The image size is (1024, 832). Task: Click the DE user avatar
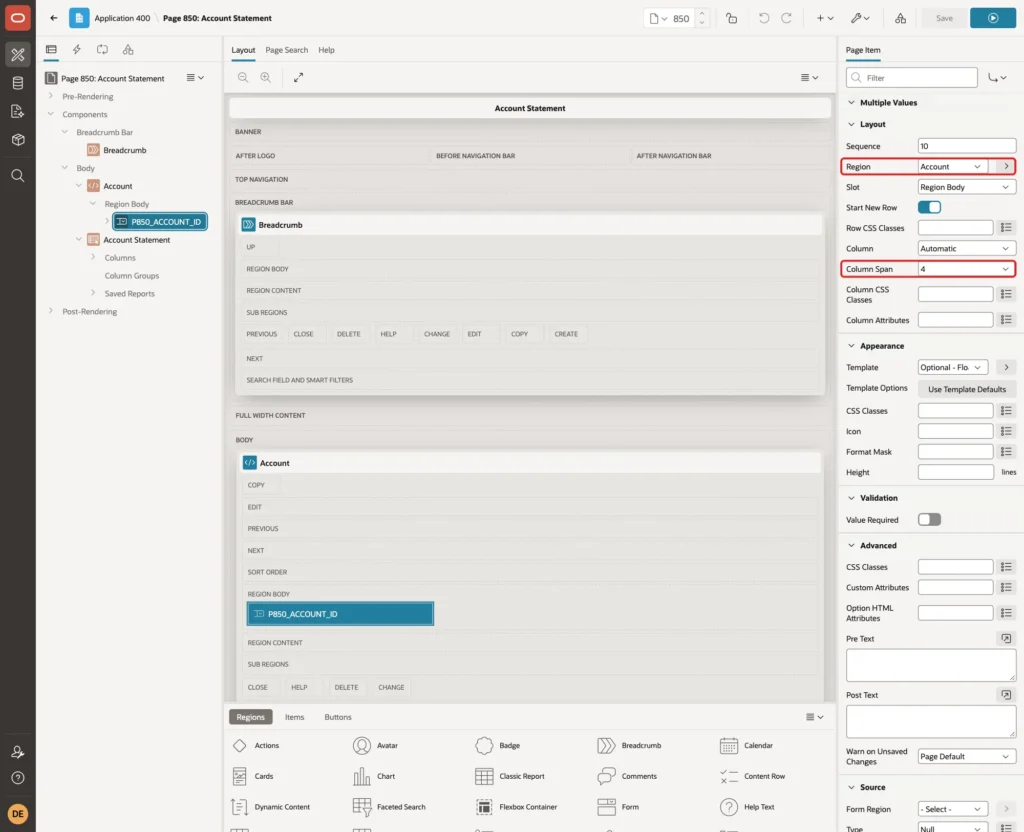[x=18, y=813]
